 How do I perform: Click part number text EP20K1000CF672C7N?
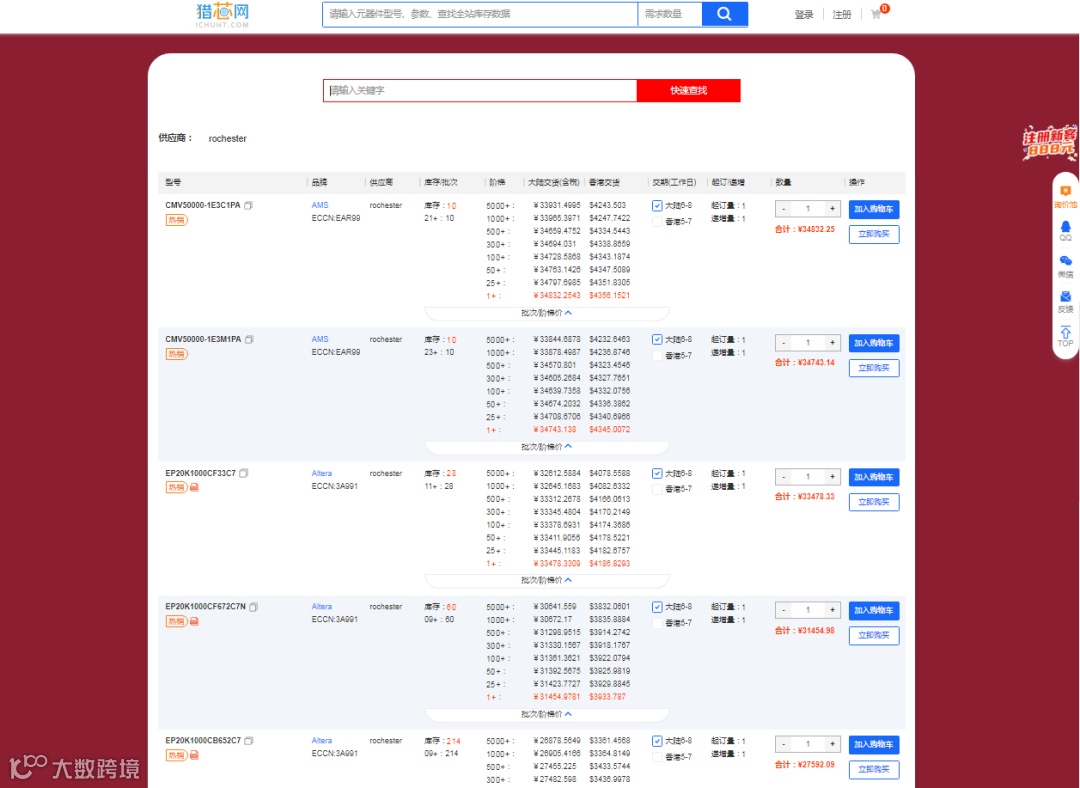tap(205, 607)
